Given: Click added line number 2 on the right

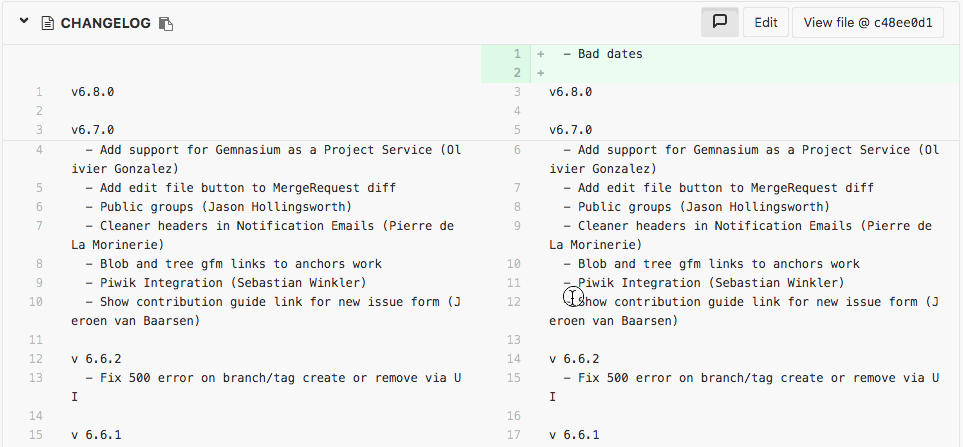Looking at the screenshot, I should click(516, 73).
